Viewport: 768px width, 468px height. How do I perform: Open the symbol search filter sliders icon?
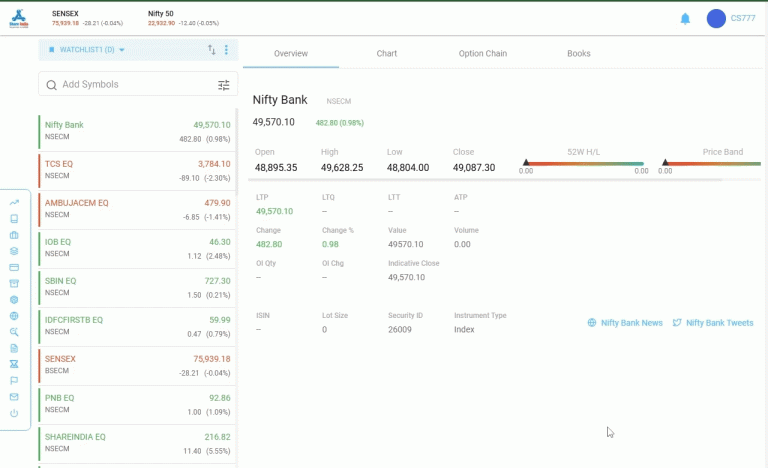224,85
